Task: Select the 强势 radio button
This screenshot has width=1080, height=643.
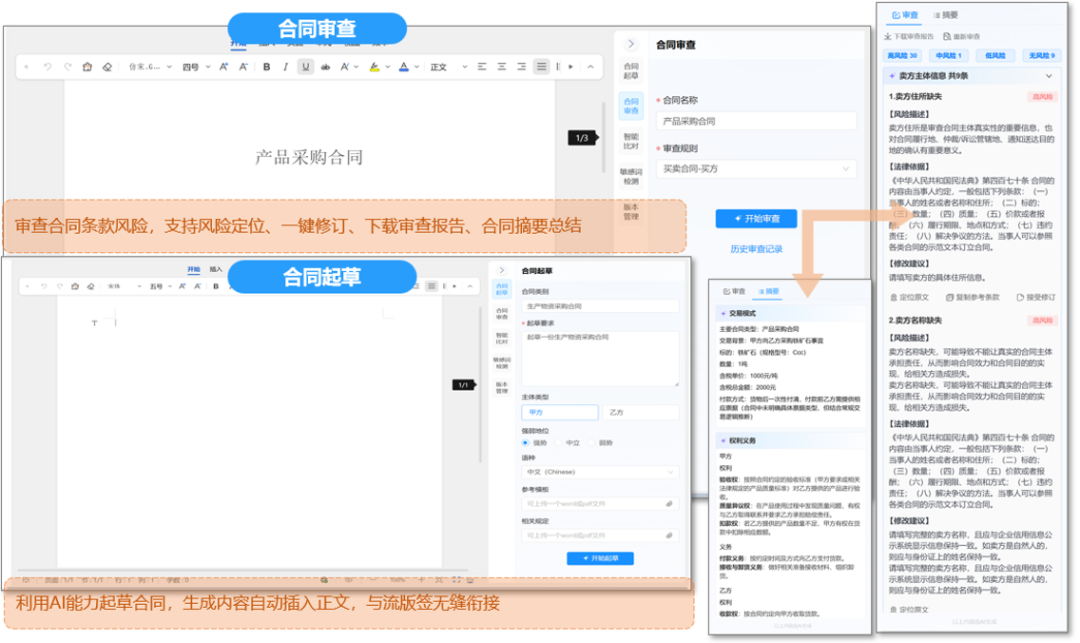Action: pos(527,442)
